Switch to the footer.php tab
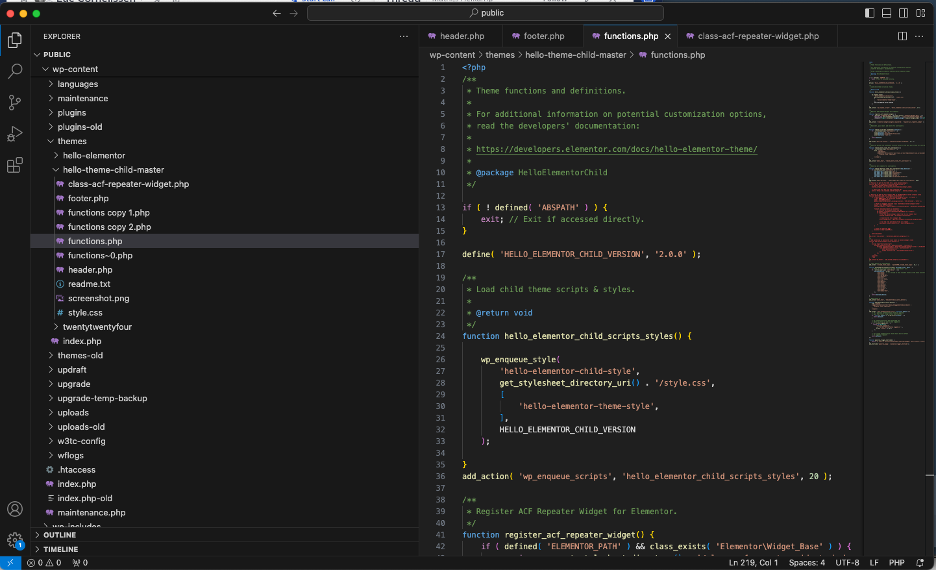 (544, 36)
